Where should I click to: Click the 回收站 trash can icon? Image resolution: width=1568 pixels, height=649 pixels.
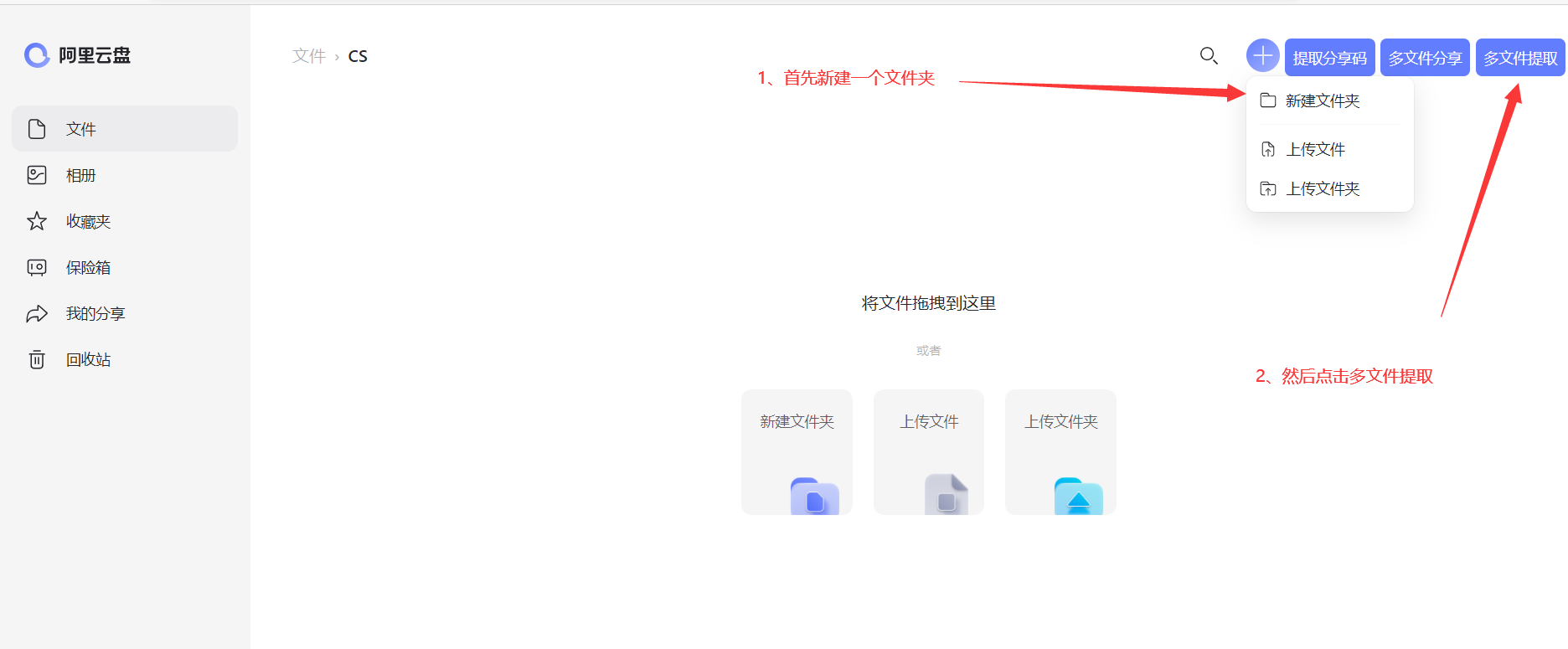(37, 359)
